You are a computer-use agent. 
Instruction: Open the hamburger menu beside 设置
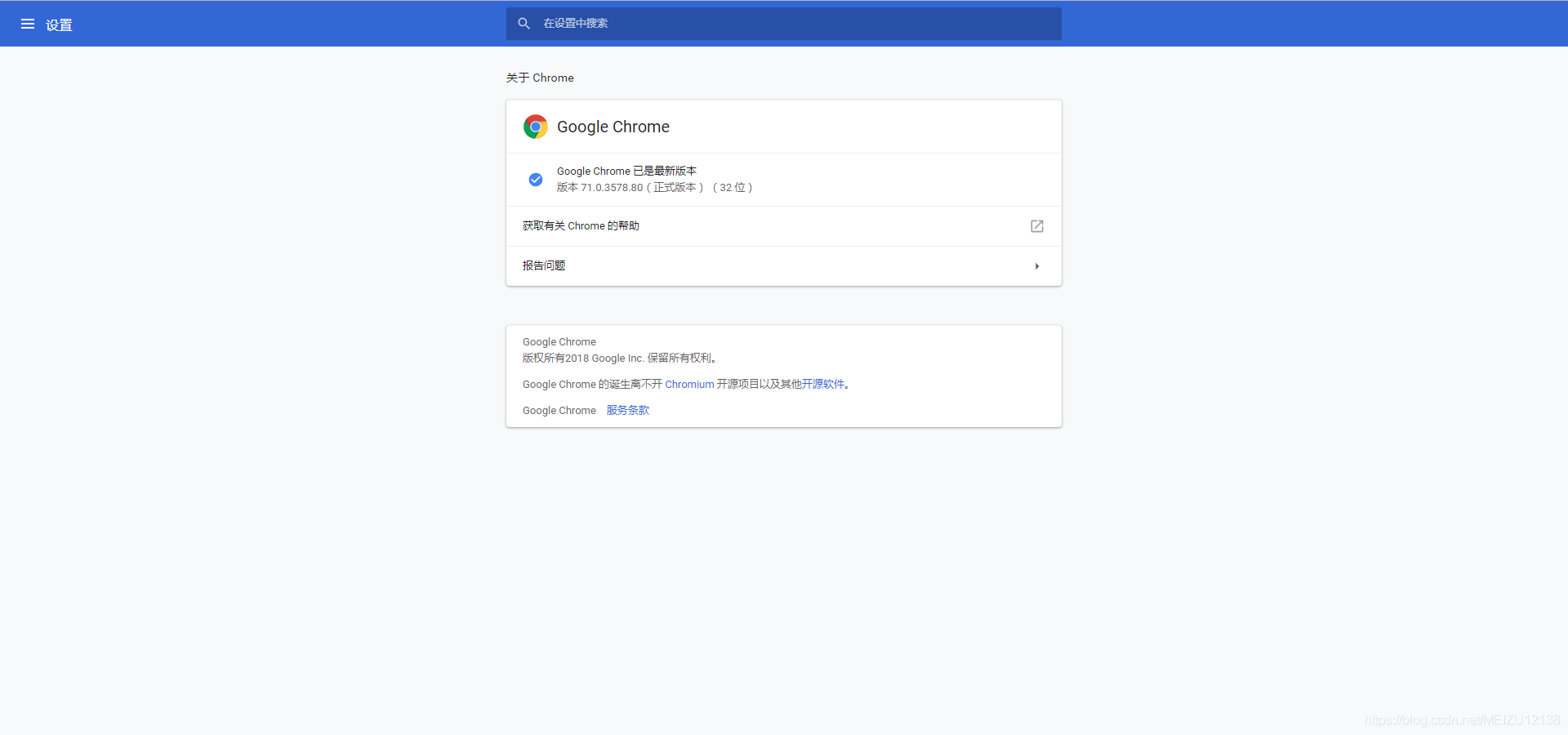tap(28, 24)
